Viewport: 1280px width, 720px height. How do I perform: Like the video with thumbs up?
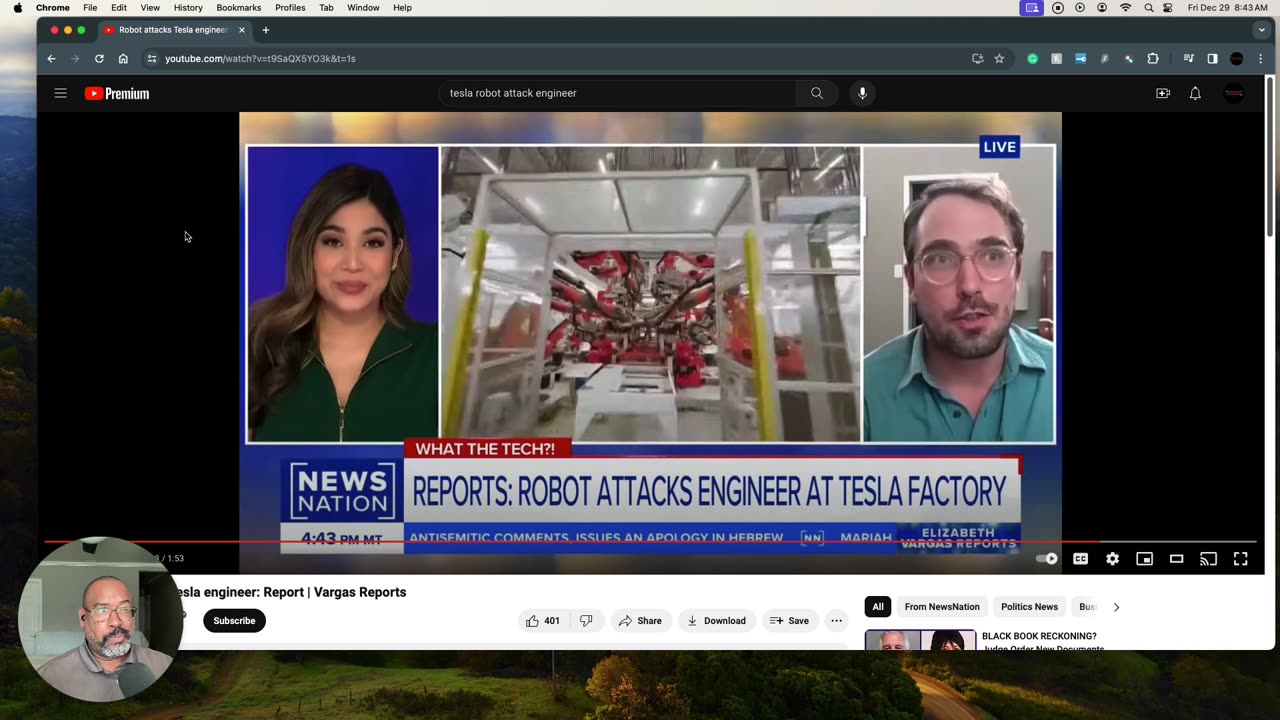(x=543, y=621)
